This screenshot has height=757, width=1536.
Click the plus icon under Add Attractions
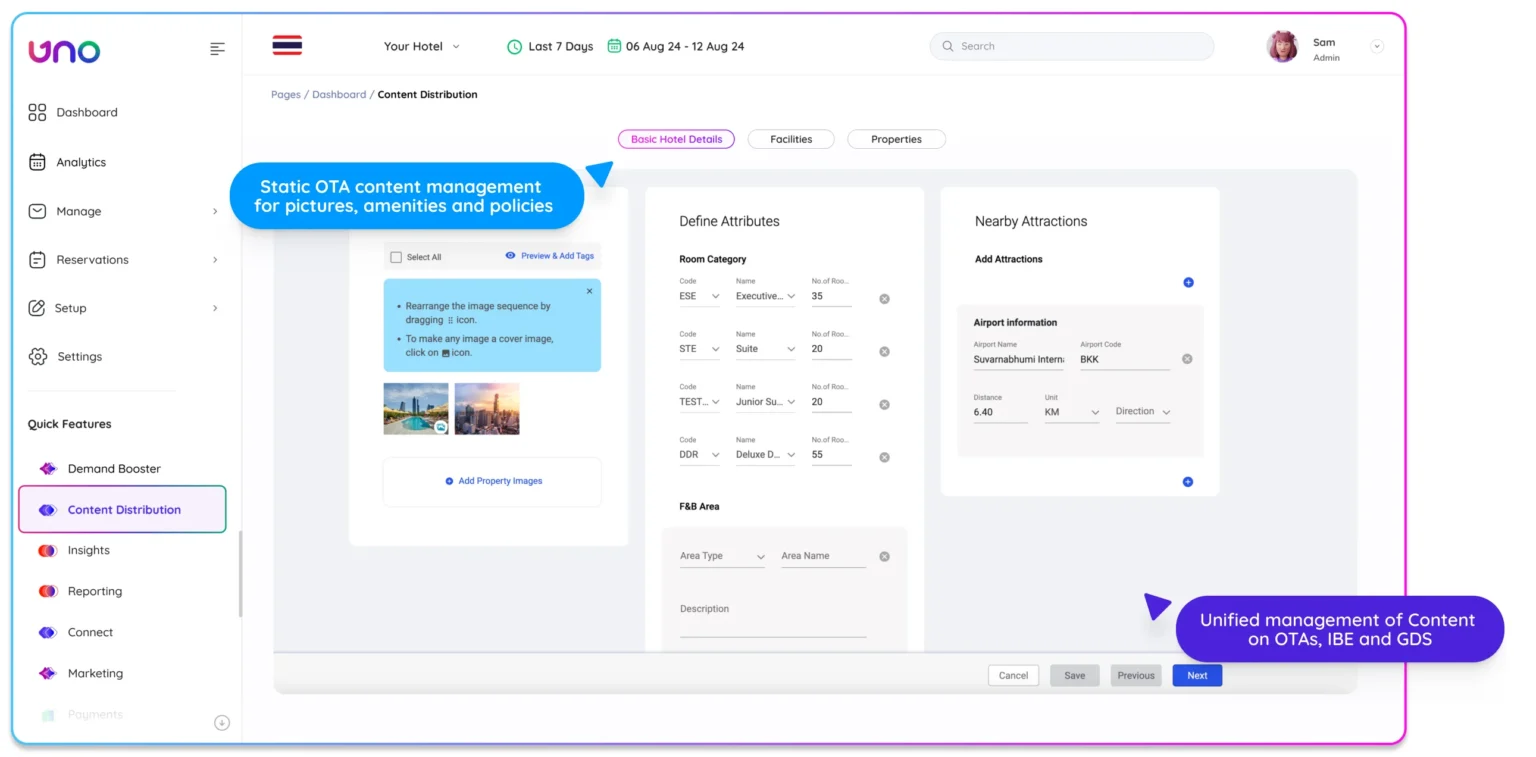1188,283
